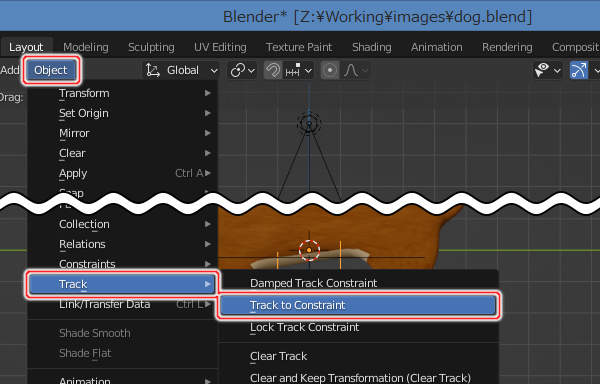Choose Clear Track
This screenshot has width=600, height=384.
click(359, 356)
